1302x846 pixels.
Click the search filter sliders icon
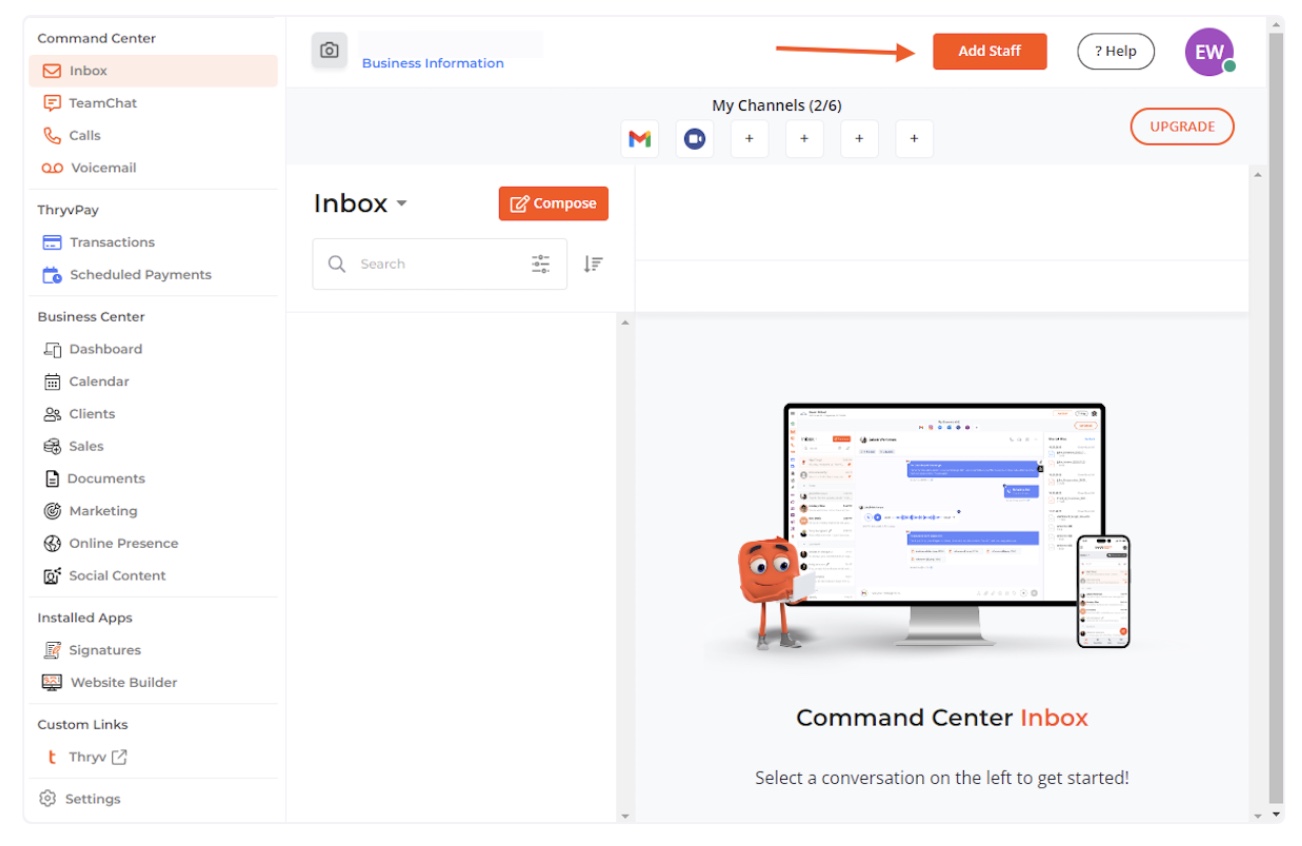541,264
